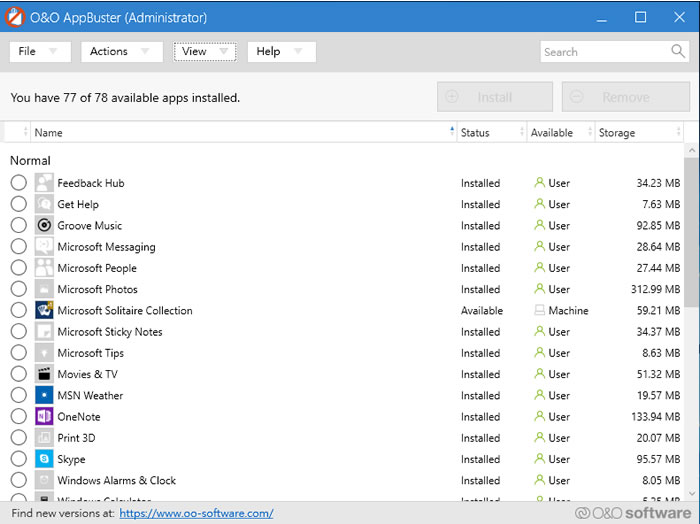Viewport: 700px width, 524px height.
Task: Click the Remove button
Action: click(x=626, y=97)
